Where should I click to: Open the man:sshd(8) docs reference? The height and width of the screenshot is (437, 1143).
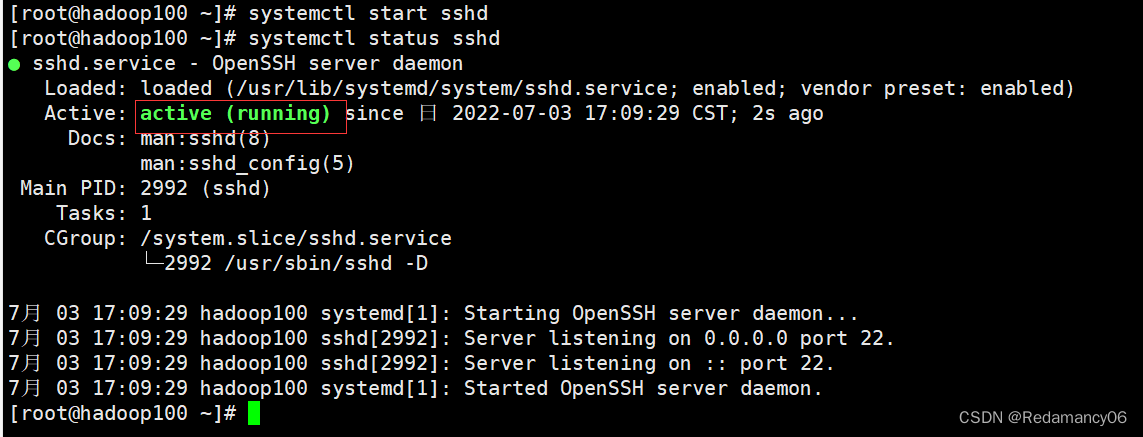[206, 139]
